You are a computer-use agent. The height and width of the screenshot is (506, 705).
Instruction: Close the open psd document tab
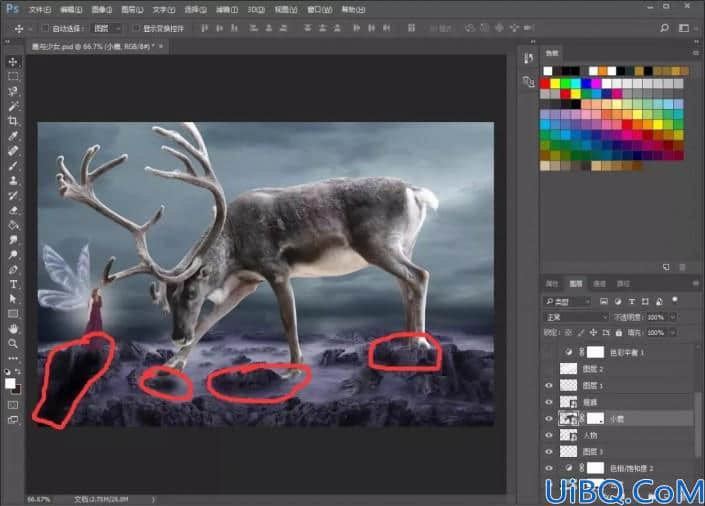[x=161, y=46]
